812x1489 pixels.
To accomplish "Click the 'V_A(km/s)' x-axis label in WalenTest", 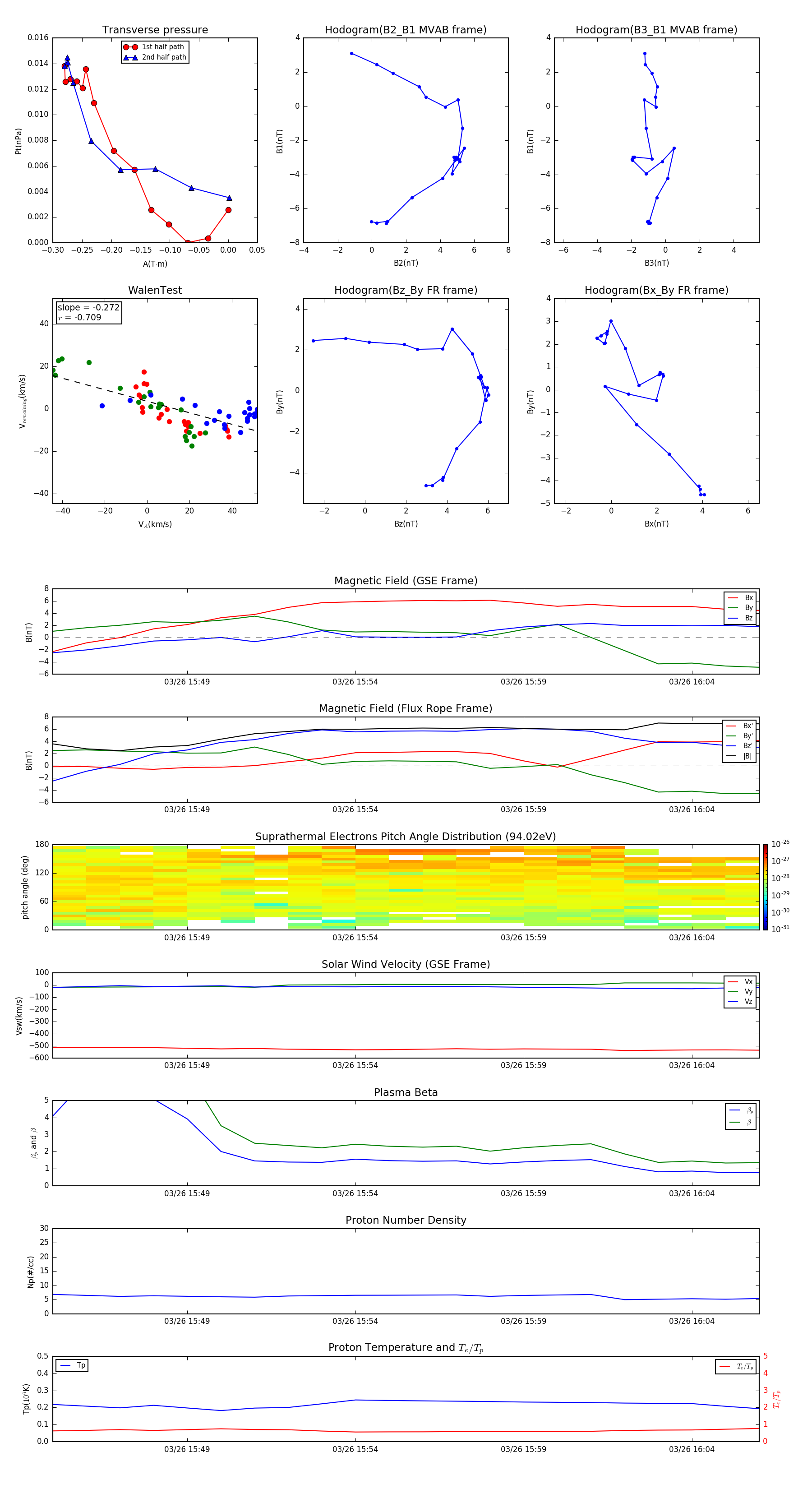I will coord(155,524).
